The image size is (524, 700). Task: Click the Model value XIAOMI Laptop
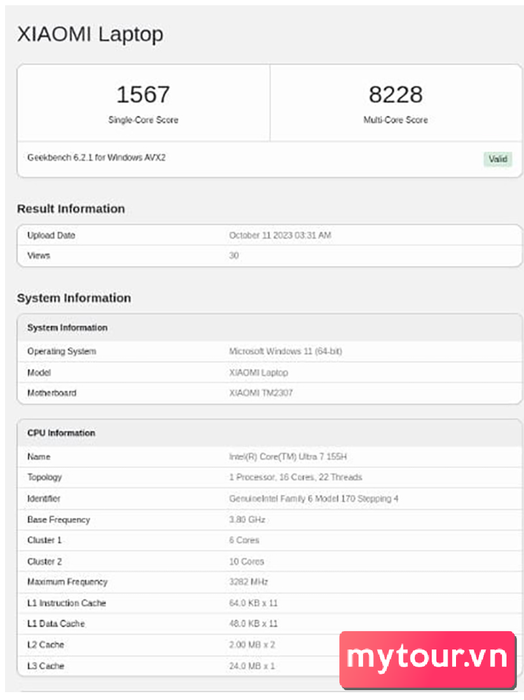pos(258,372)
